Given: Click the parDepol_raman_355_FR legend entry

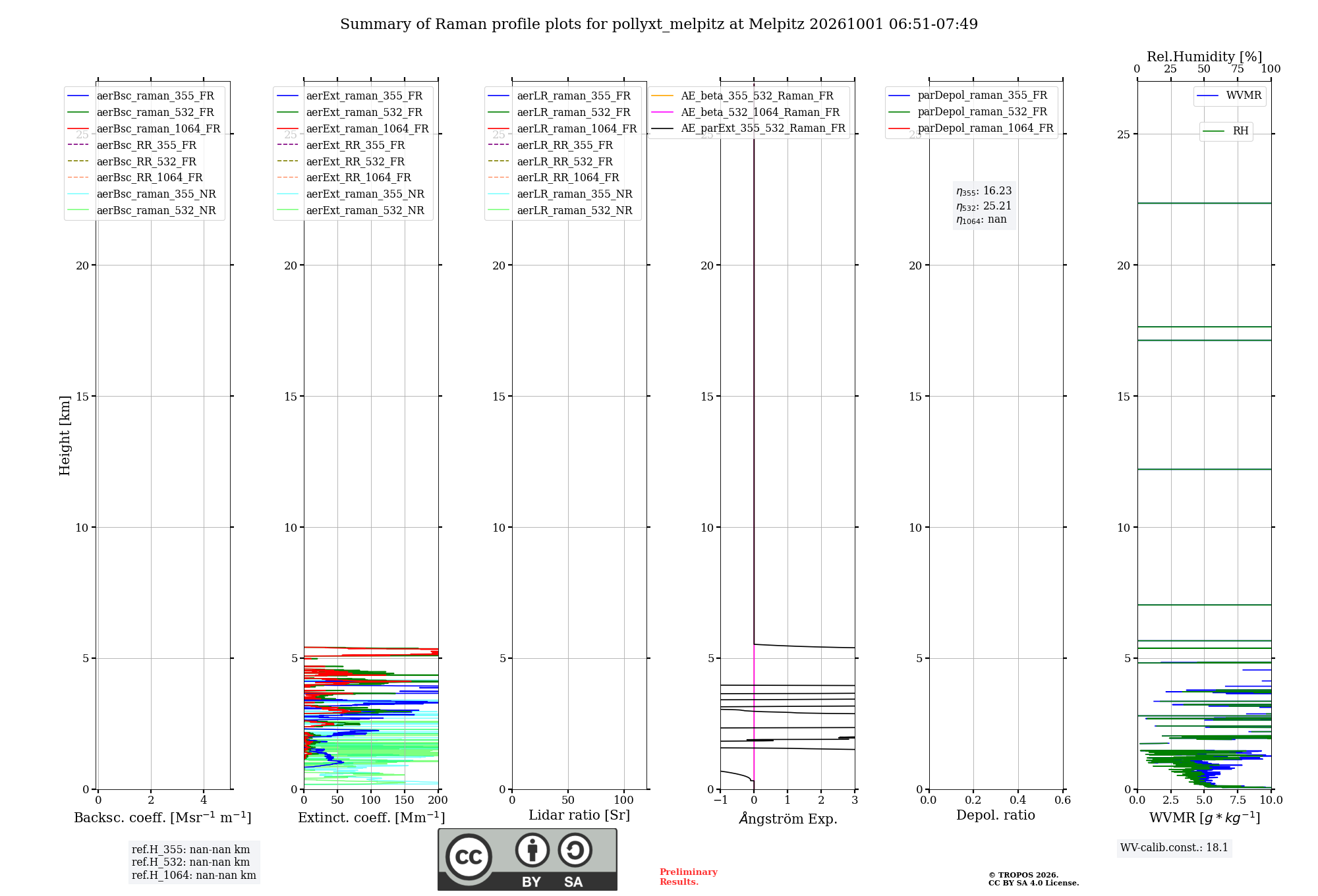Looking at the screenshot, I should (x=968, y=95).
